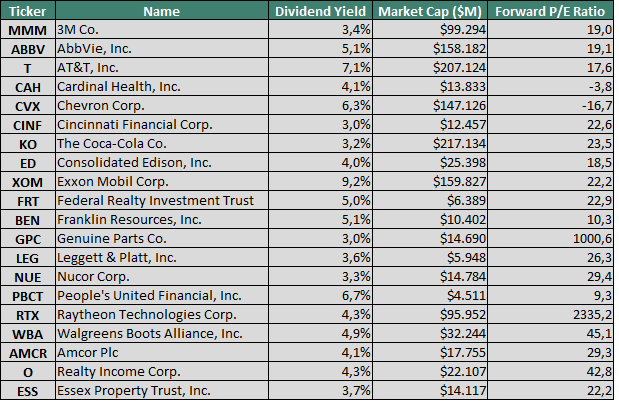Image resolution: width=619 pixels, height=404 pixels.
Task: Select the ESS ticker cell
Action: click(x=28, y=390)
